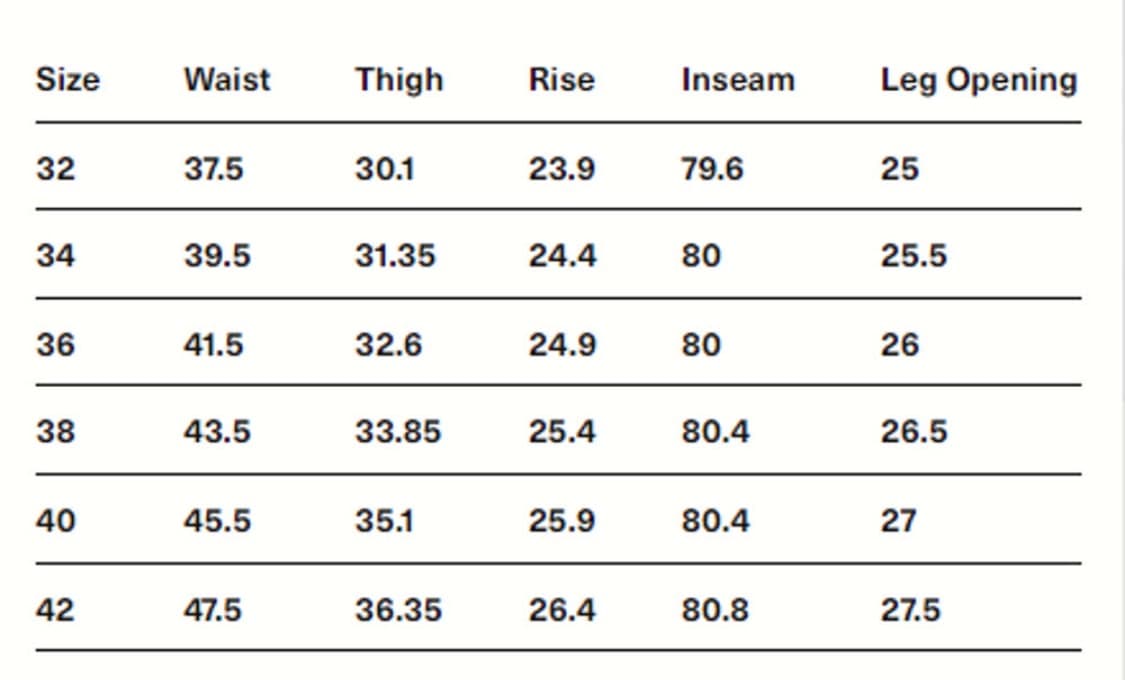Select size 32 in the Size column
The height and width of the screenshot is (680, 1125).
click(x=55, y=169)
